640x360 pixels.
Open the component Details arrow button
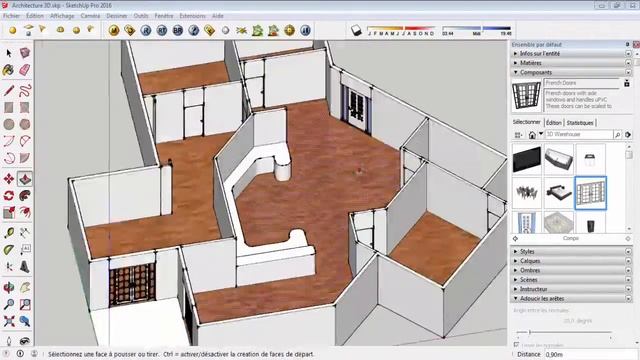tap(628, 134)
